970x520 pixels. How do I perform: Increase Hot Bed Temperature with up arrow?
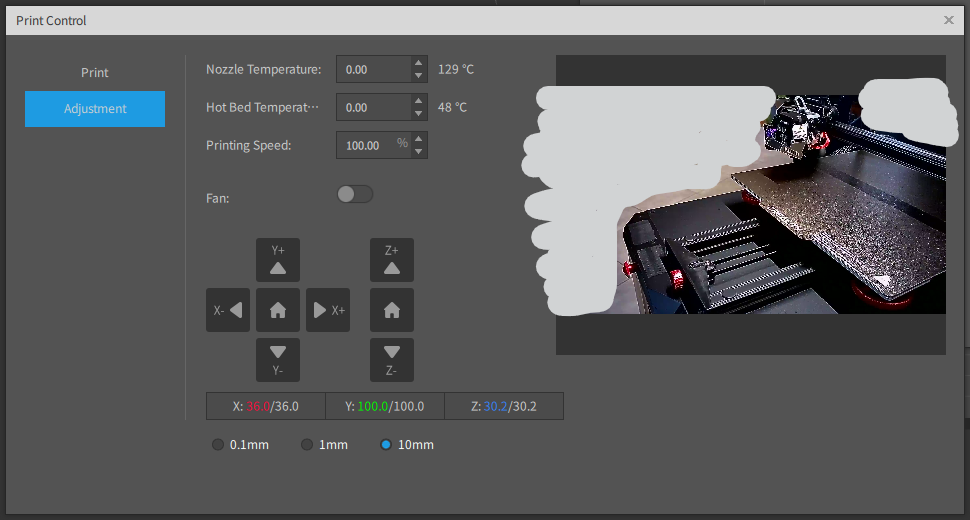(x=419, y=101)
